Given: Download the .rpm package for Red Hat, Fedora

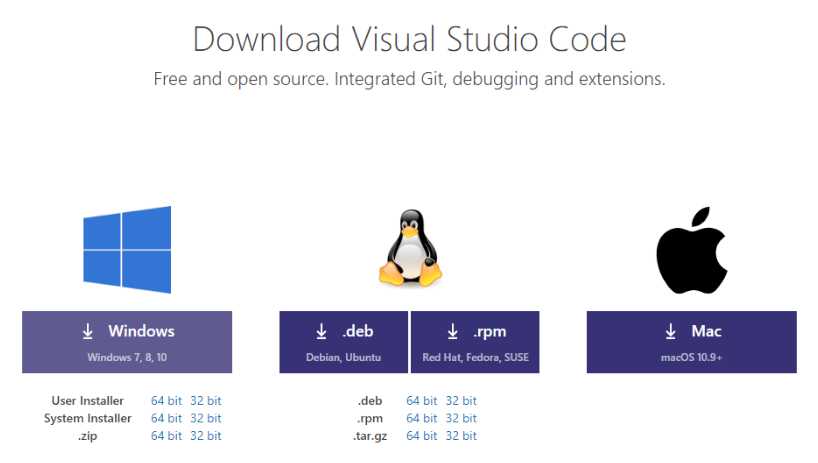Looking at the screenshot, I should 475,342.
